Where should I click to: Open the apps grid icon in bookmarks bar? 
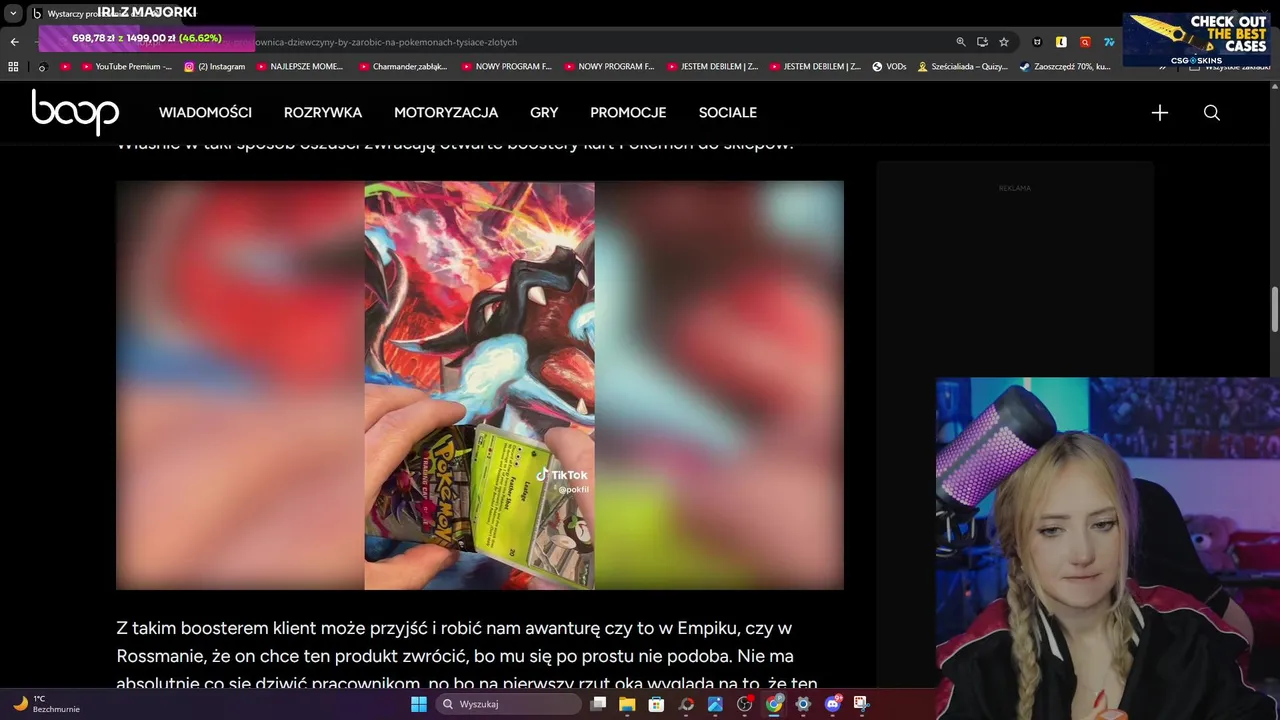tap(13, 67)
